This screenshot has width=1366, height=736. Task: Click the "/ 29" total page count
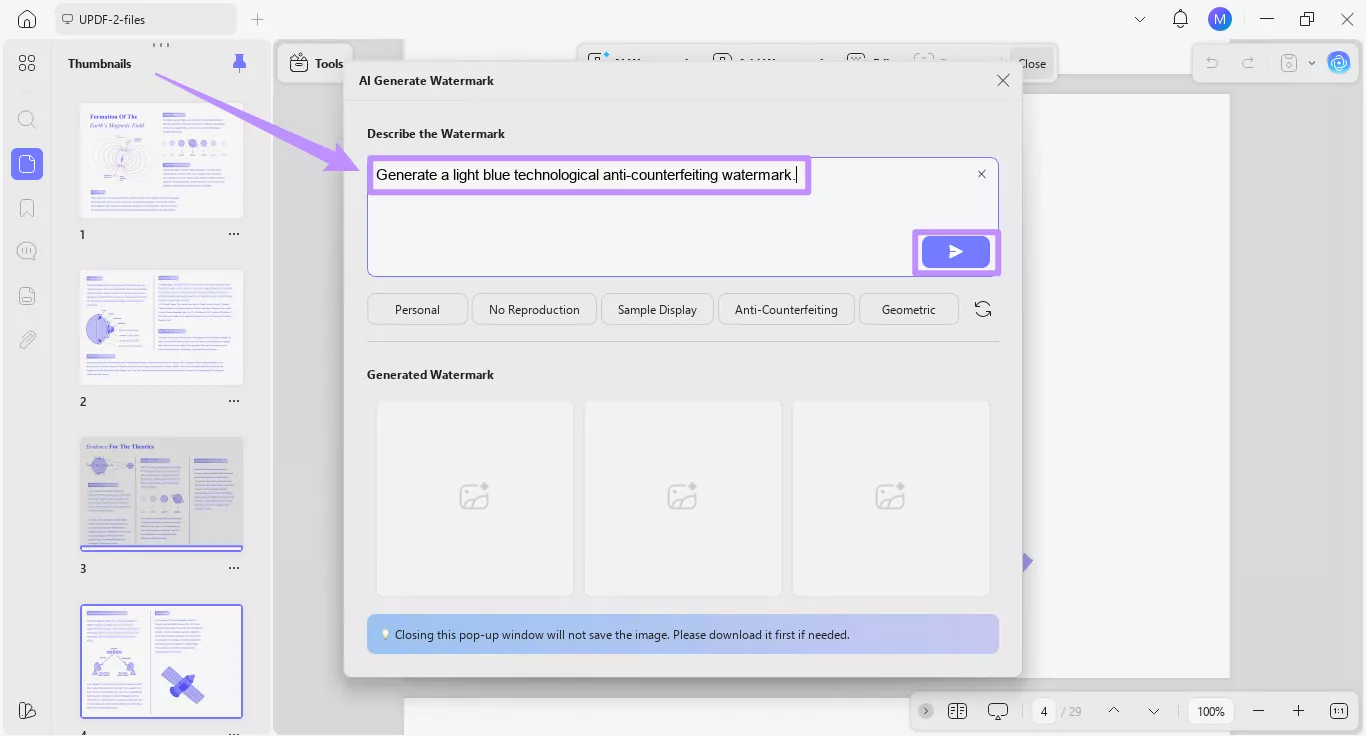click(x=1071, y=711)
